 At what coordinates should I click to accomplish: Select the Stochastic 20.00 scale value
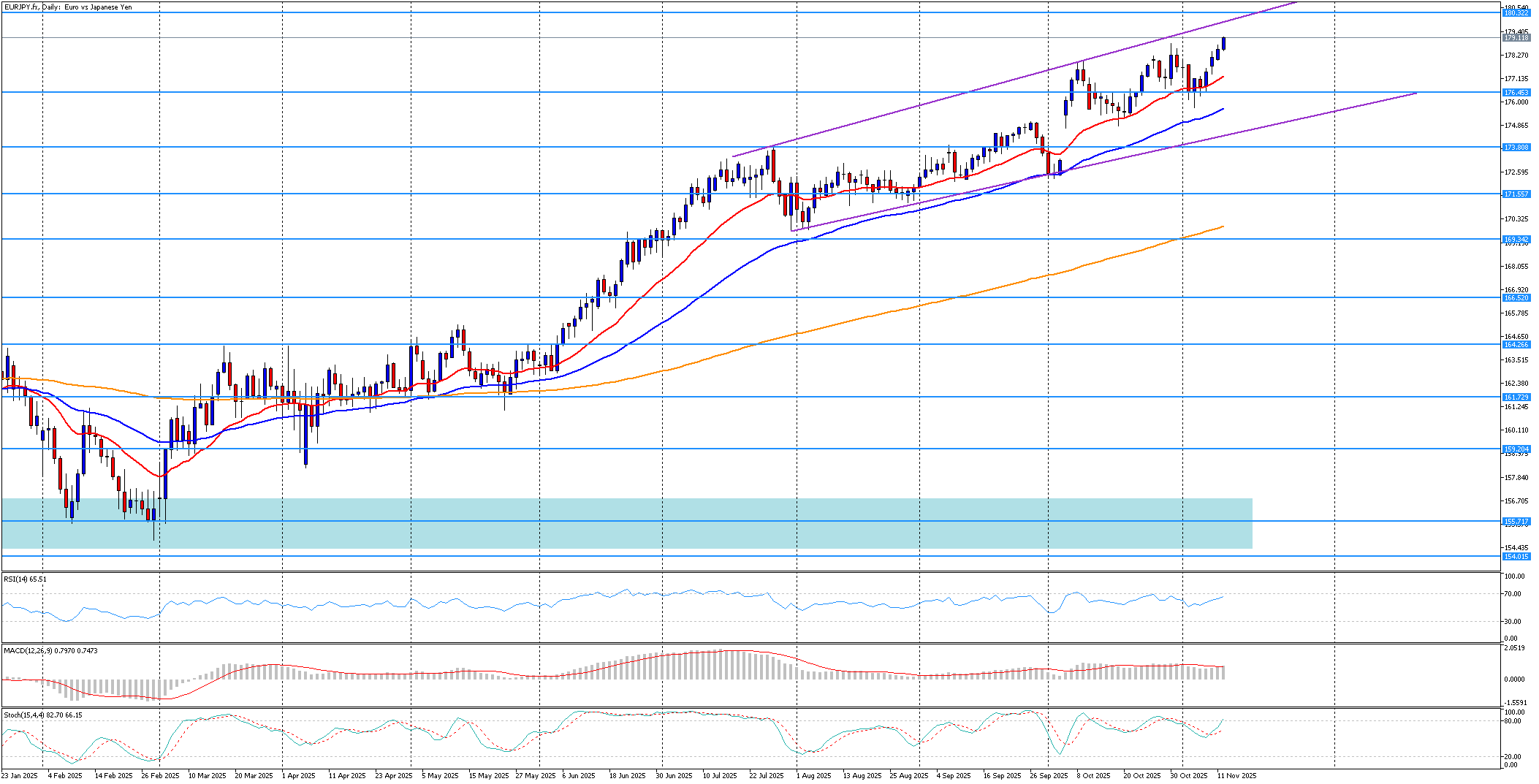tap(1513, 757)
